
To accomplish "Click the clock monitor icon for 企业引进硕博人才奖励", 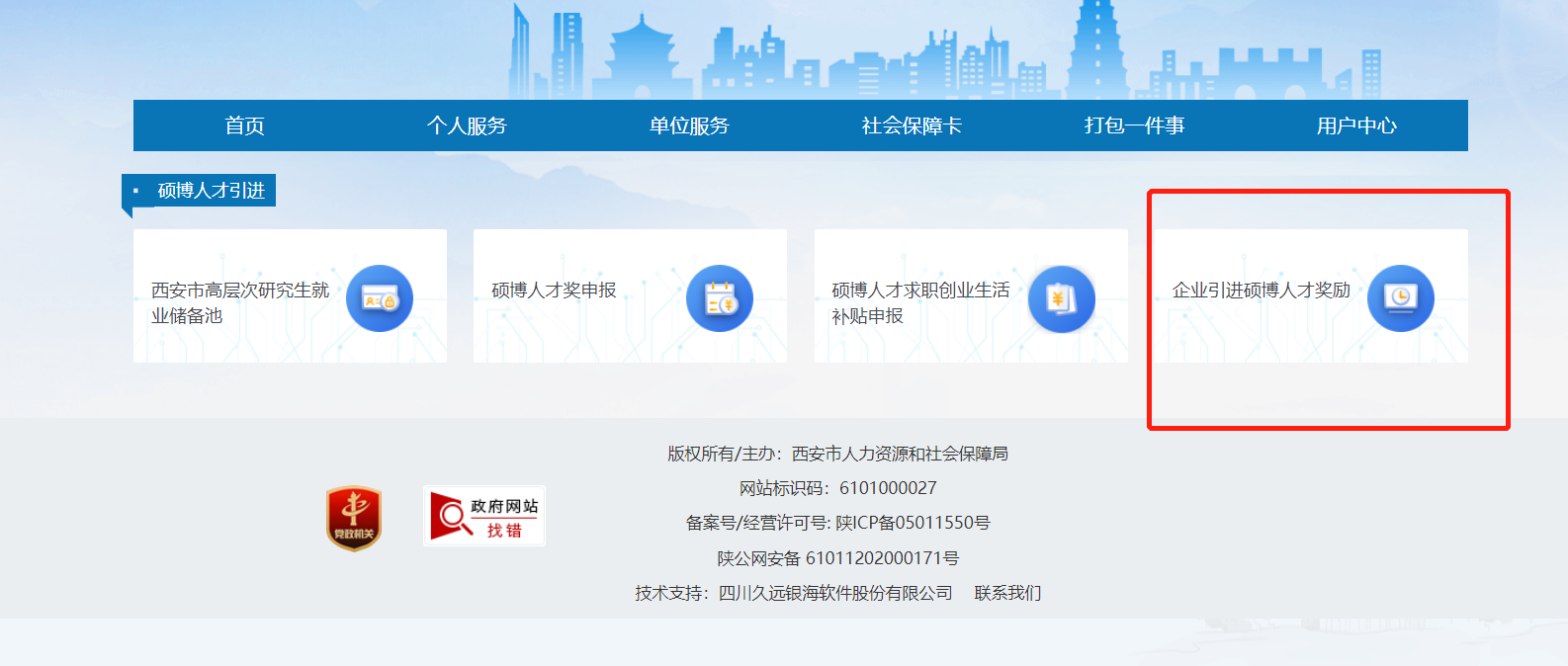I will coord(1400,298).
